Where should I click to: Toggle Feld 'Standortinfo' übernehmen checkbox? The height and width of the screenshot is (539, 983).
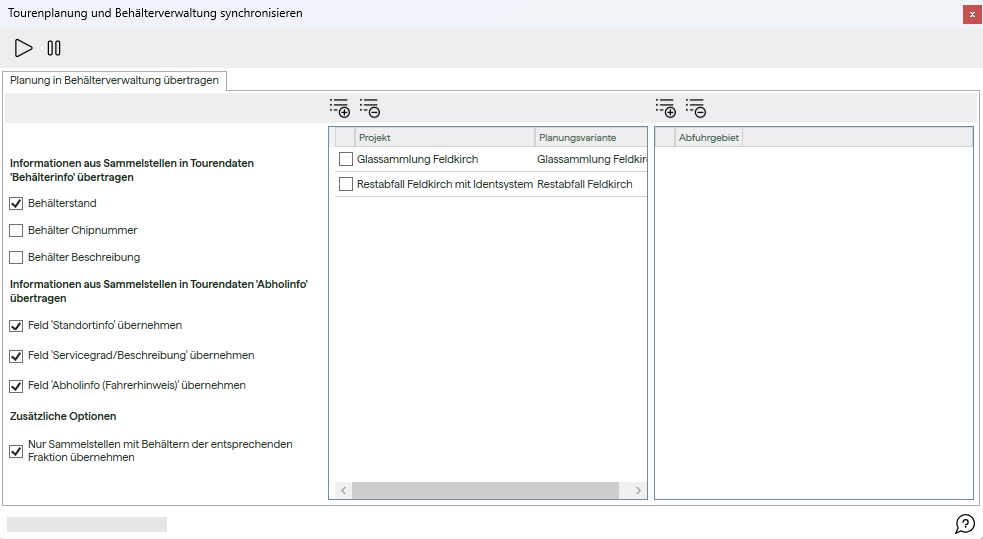(x=16, y=326)
